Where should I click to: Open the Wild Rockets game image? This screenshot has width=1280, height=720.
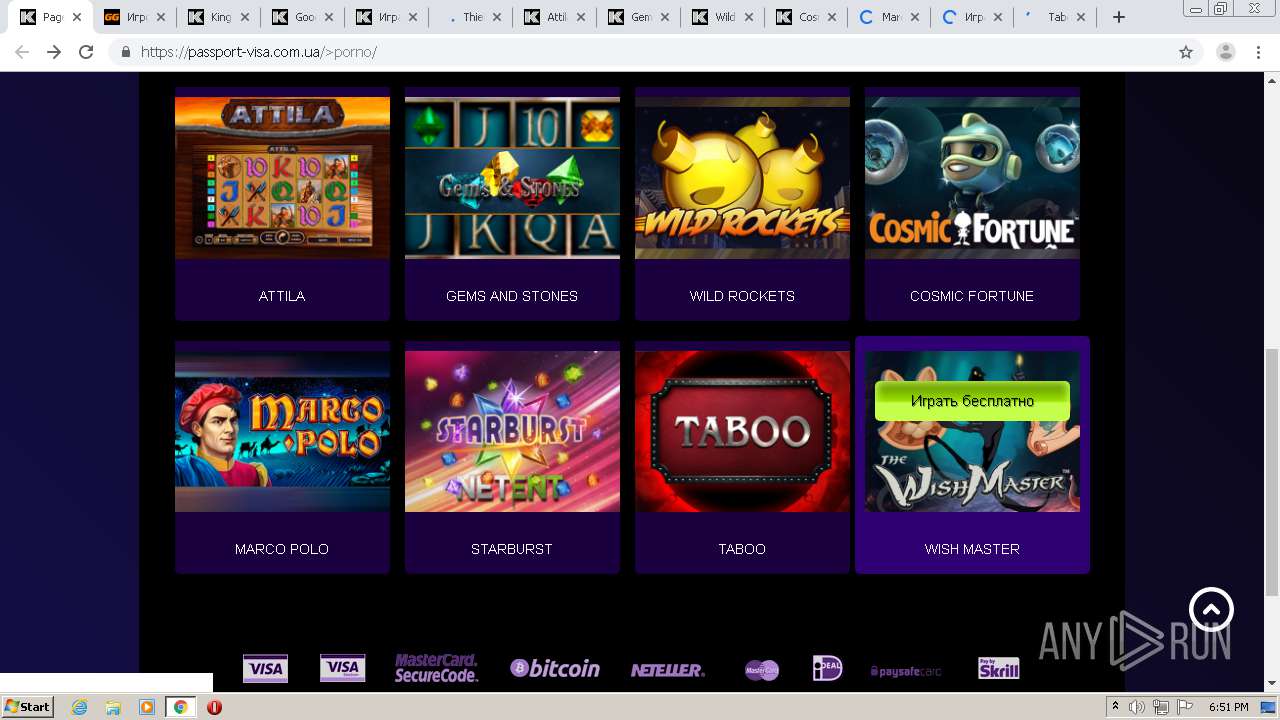coord(742,178)
